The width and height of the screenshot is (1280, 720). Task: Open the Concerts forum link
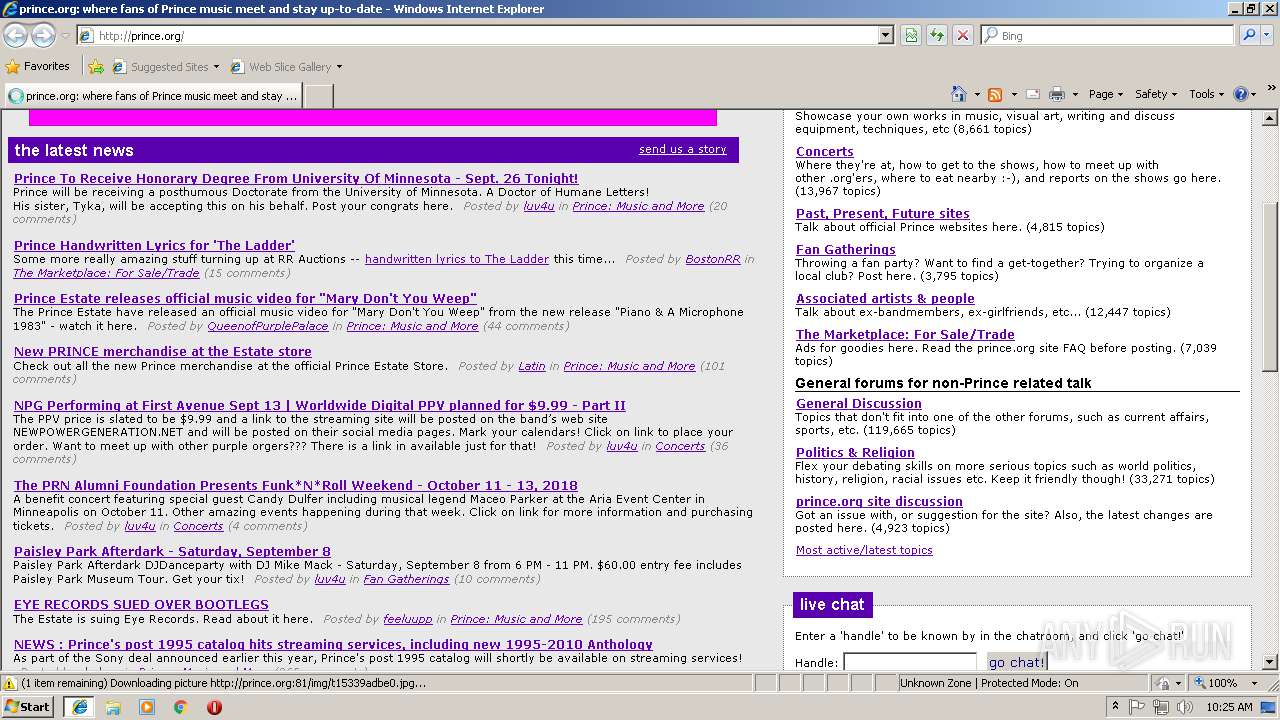click(825, 151)
